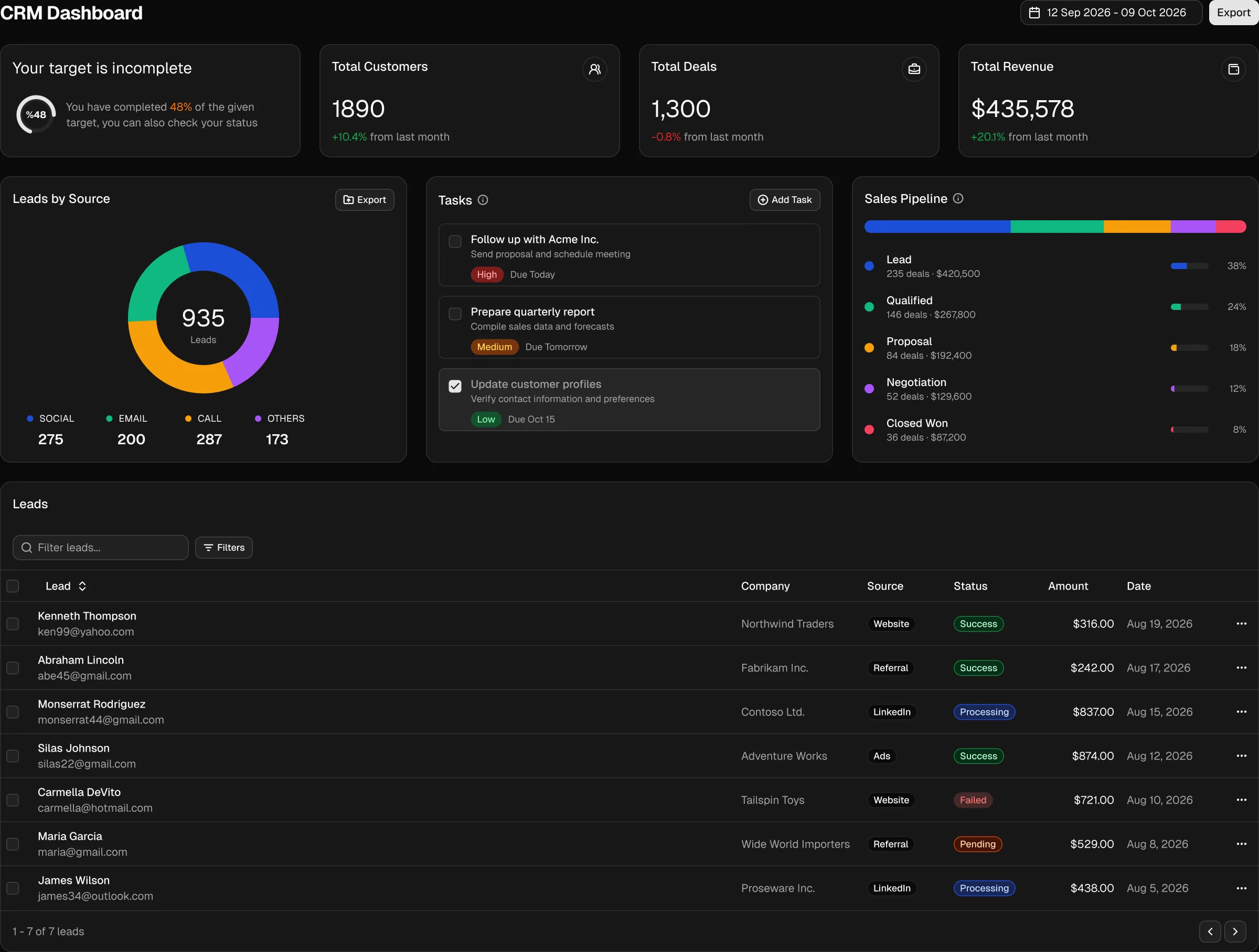Click the Total Customers users icon
Image resolution: width=1259 pixels, height=952 pixels.
tap(595, 69)
